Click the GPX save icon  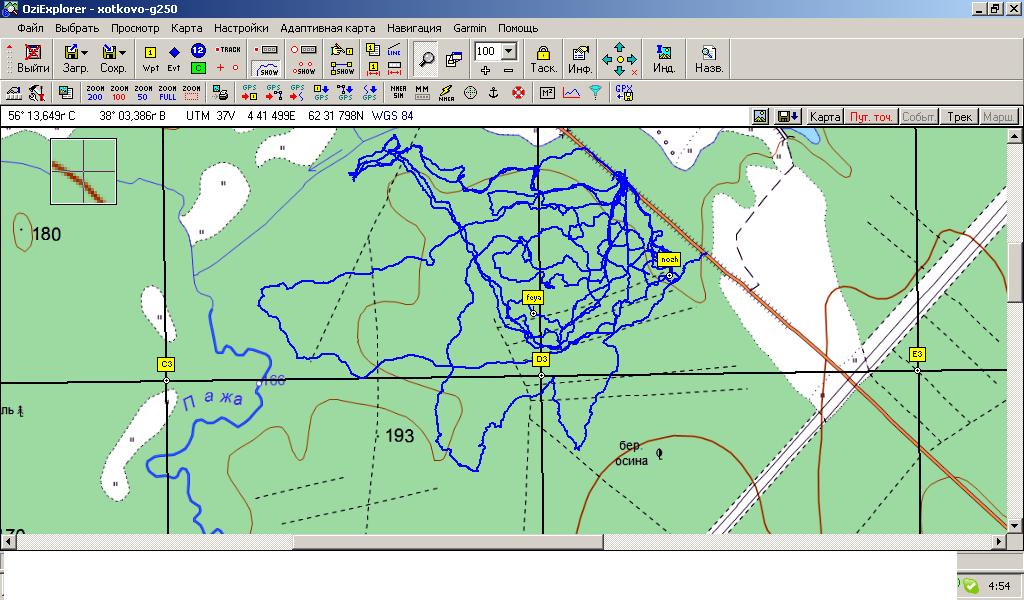(x=624, y=93)
